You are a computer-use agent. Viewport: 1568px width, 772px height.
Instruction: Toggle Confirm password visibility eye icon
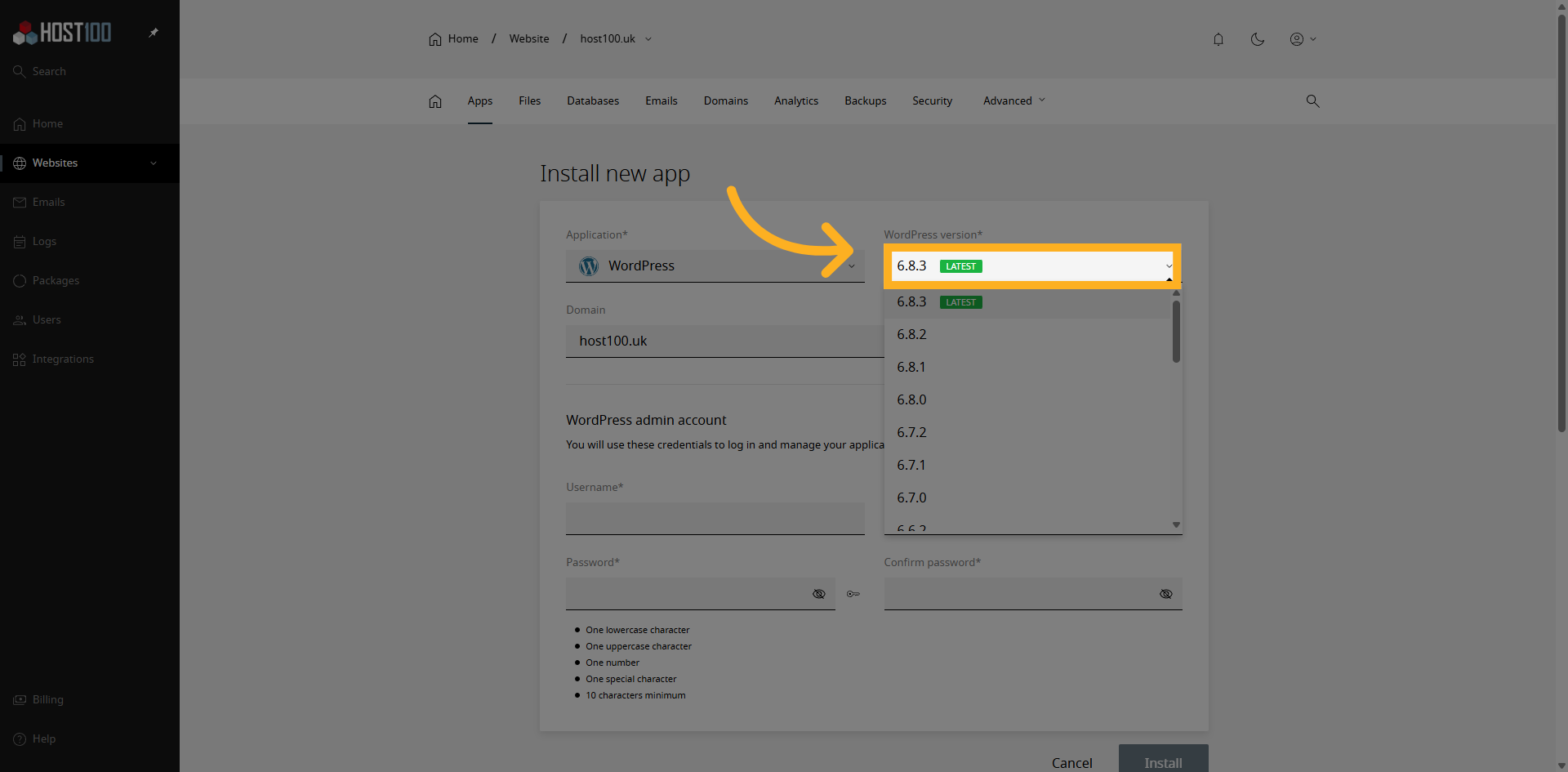1166,594
